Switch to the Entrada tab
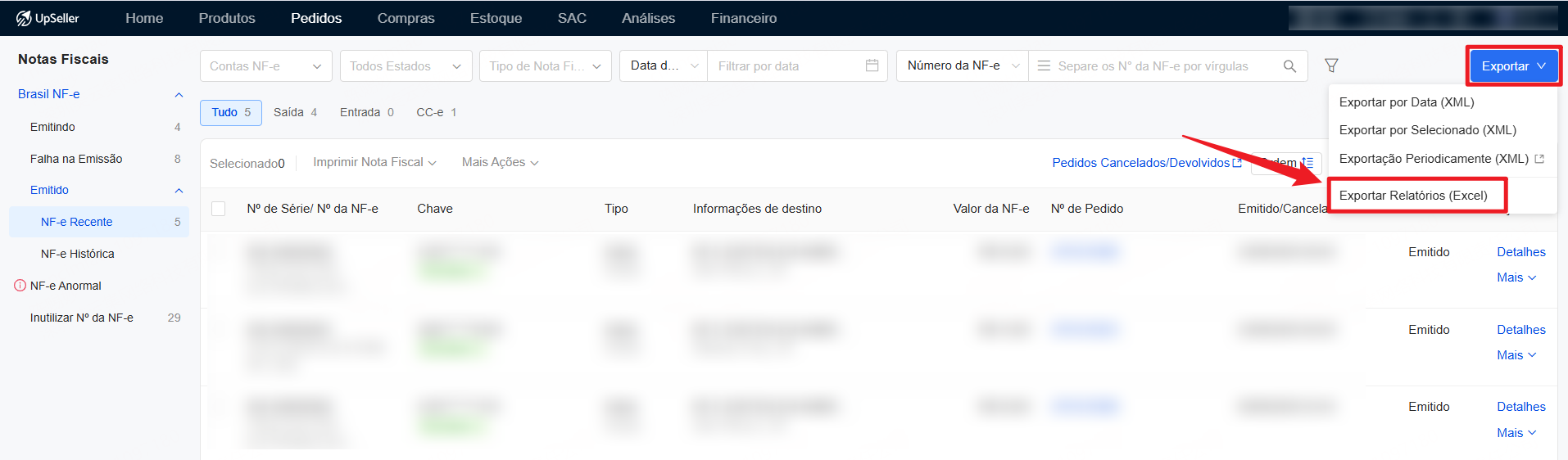Image resolution: width=1568 pixels, height=460 pixels. (367, 113)
